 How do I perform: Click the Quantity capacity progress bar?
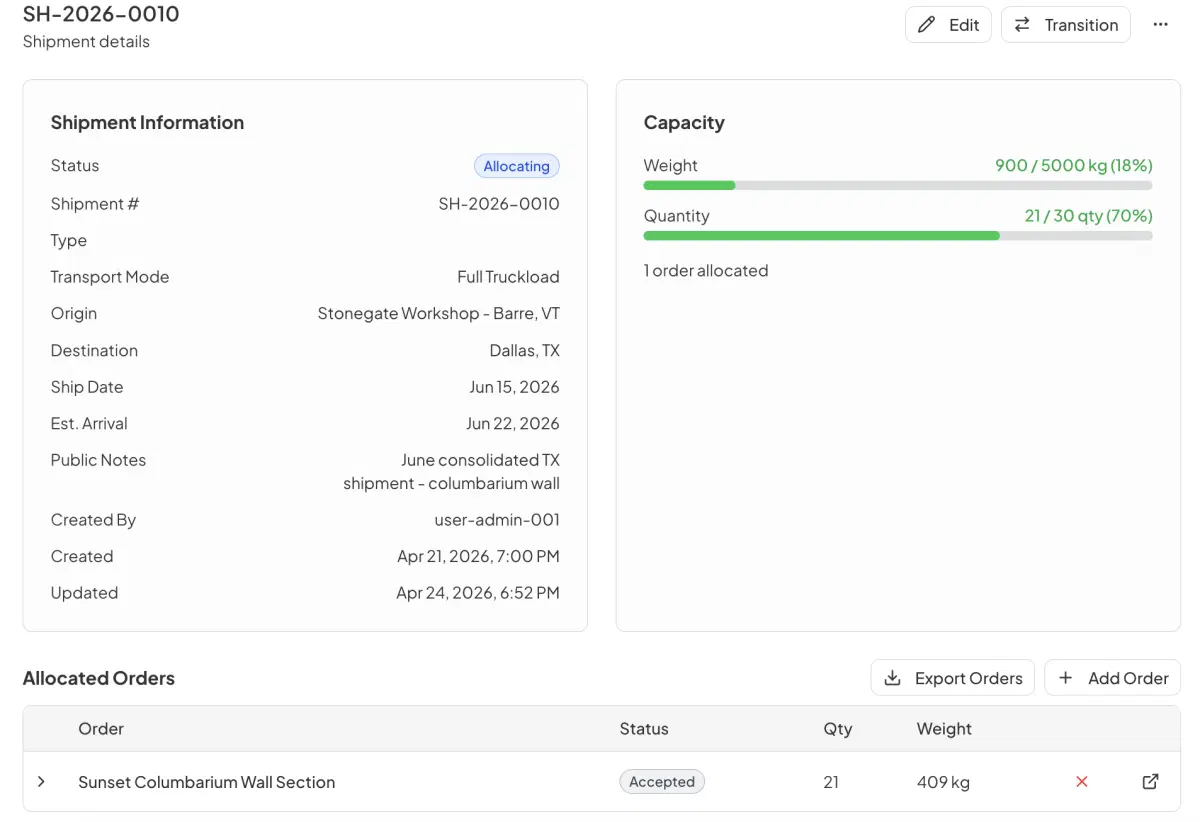pos(897,236)
